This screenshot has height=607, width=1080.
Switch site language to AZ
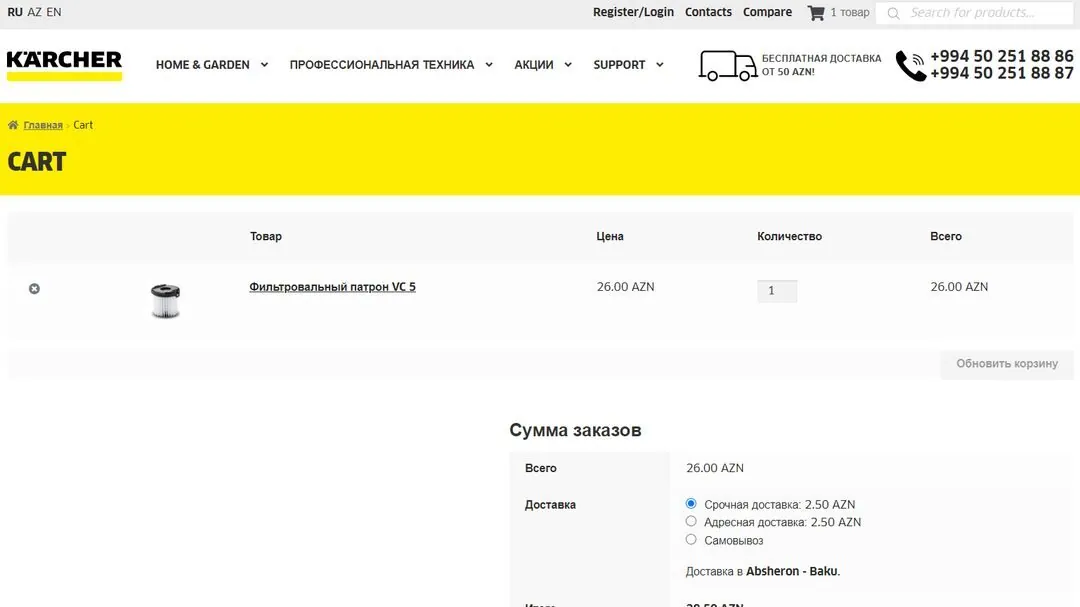click(x=34, y=12)
